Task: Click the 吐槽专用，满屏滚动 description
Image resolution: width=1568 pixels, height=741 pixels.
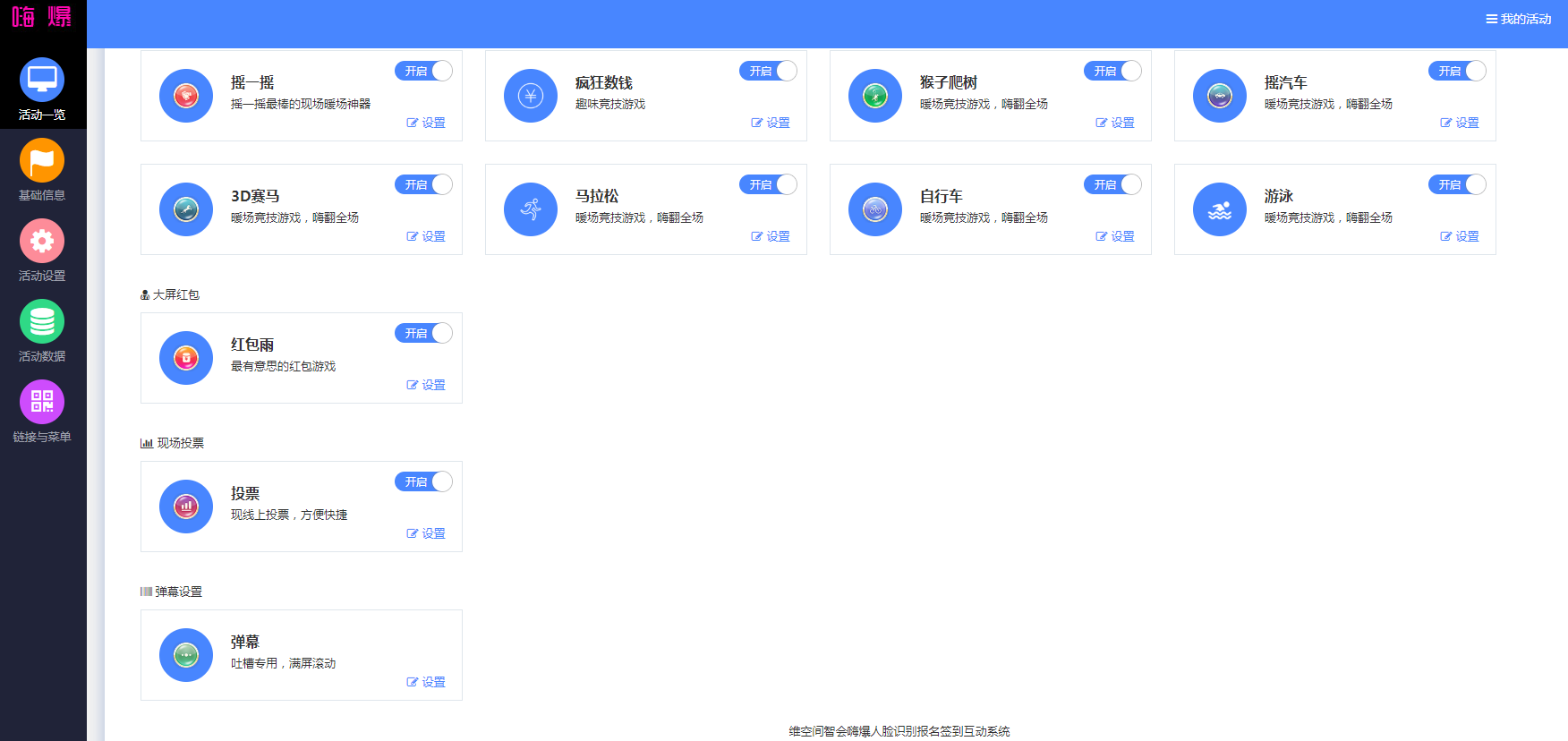Action: [284, 663]
